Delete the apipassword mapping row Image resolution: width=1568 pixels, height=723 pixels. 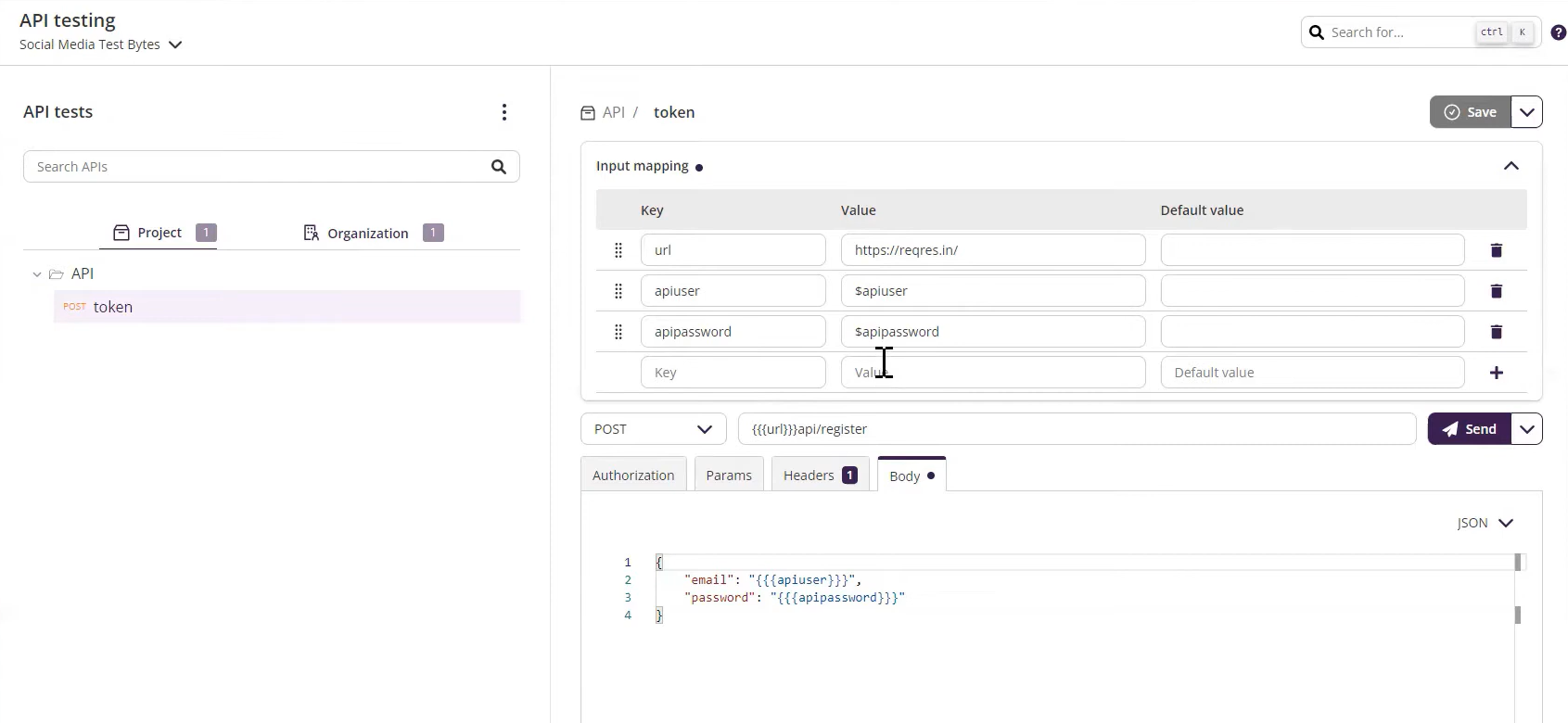tap(1496, 332)
